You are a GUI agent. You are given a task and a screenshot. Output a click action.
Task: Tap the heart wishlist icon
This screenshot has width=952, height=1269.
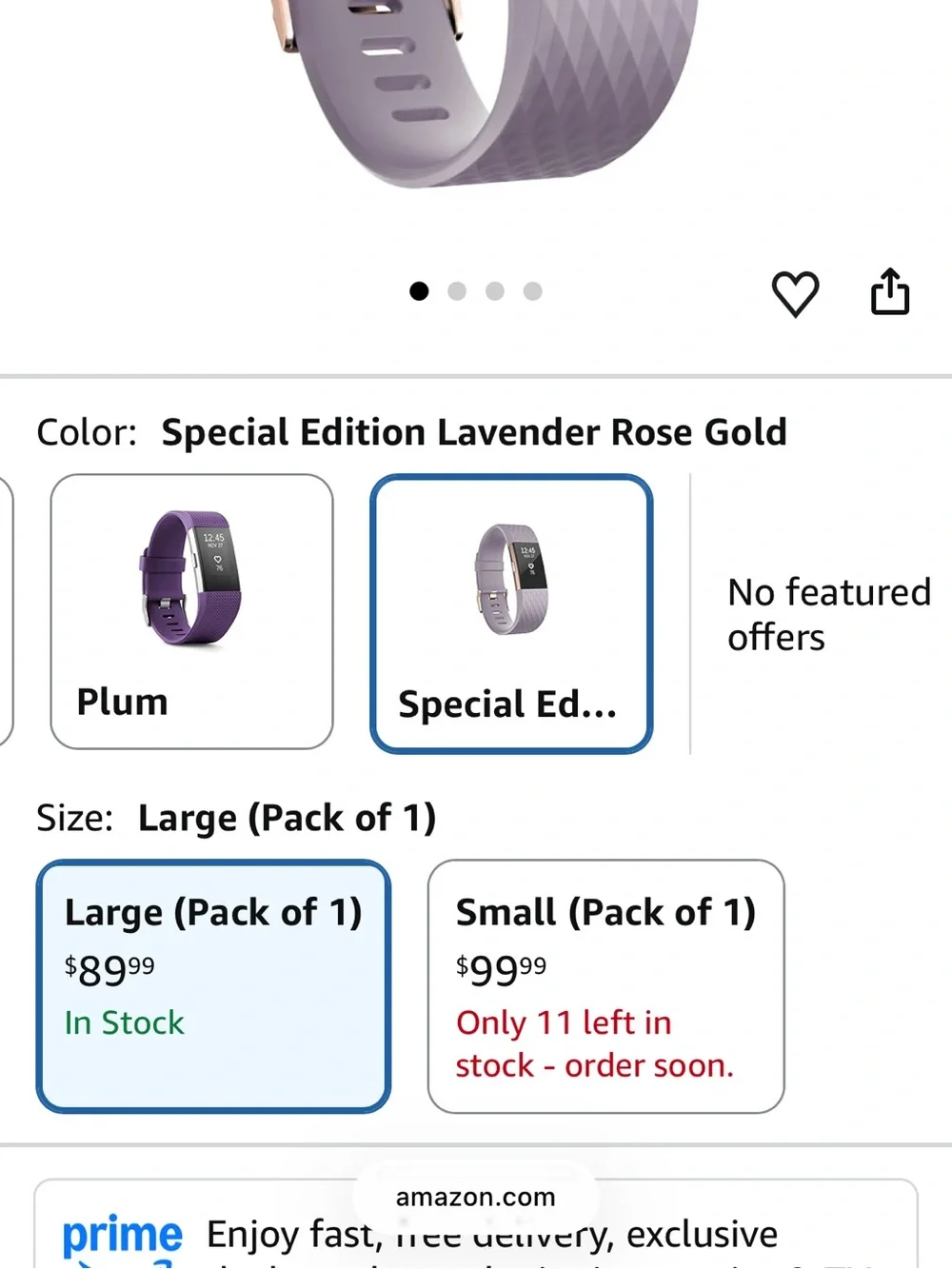click(795, 293)
